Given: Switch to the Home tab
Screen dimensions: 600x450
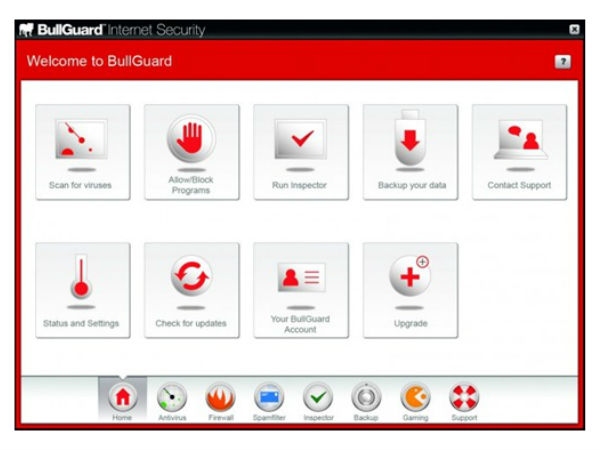Looking at the screenshot, I should point(122,400).
